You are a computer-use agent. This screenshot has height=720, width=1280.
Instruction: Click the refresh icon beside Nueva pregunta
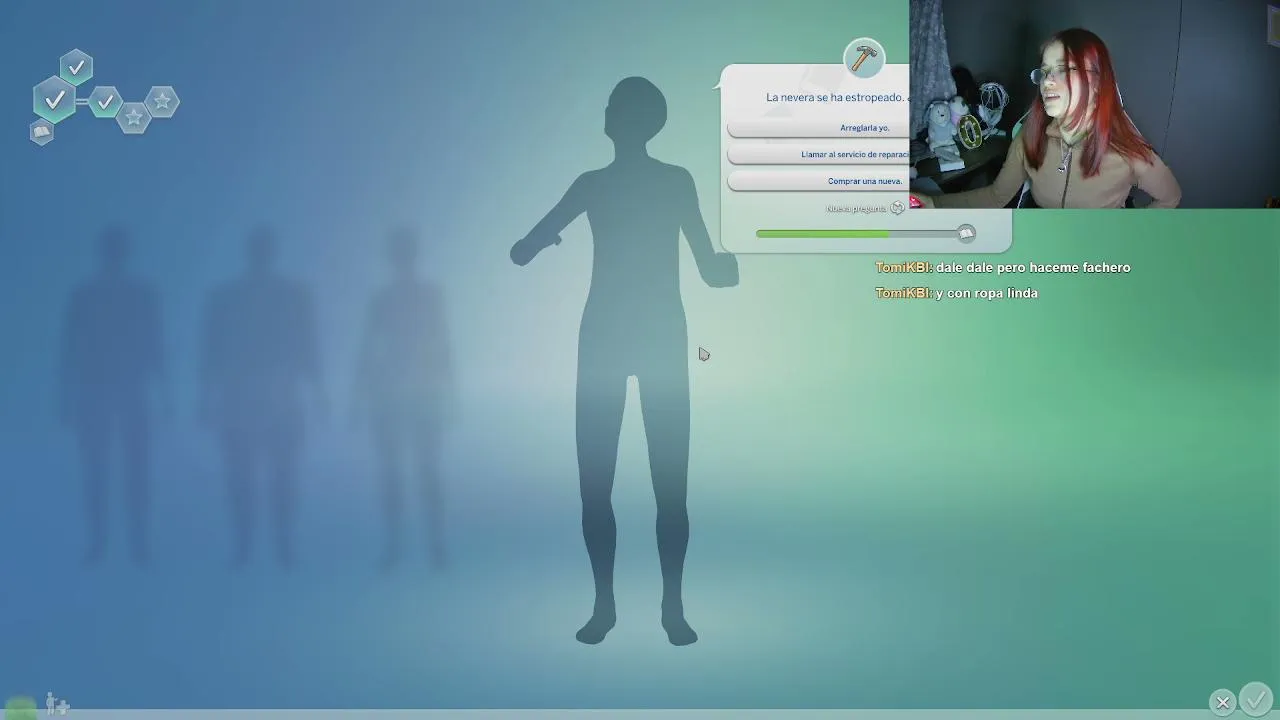pos(897,208)
